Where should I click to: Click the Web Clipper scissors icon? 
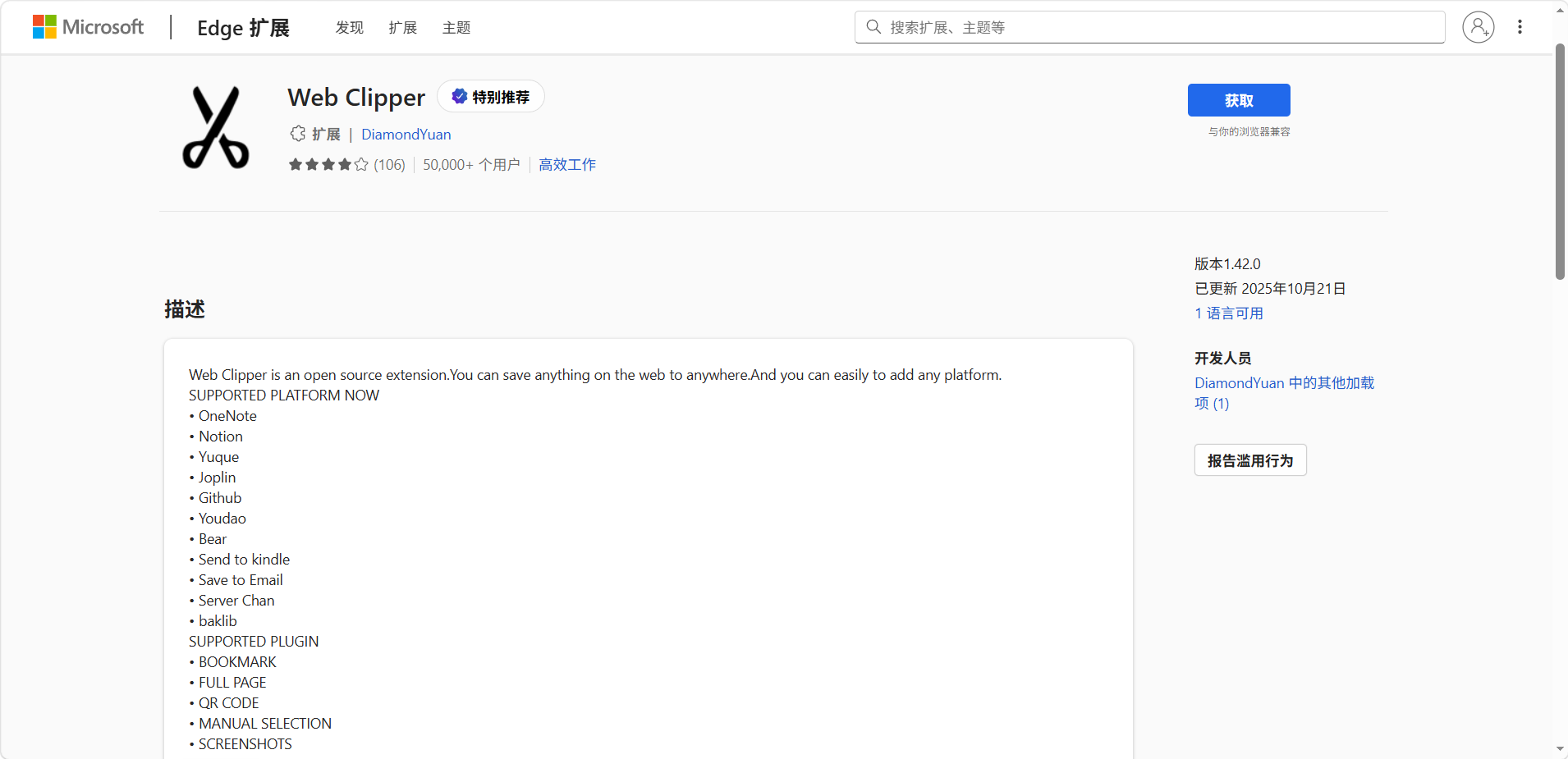coord(216,128)
